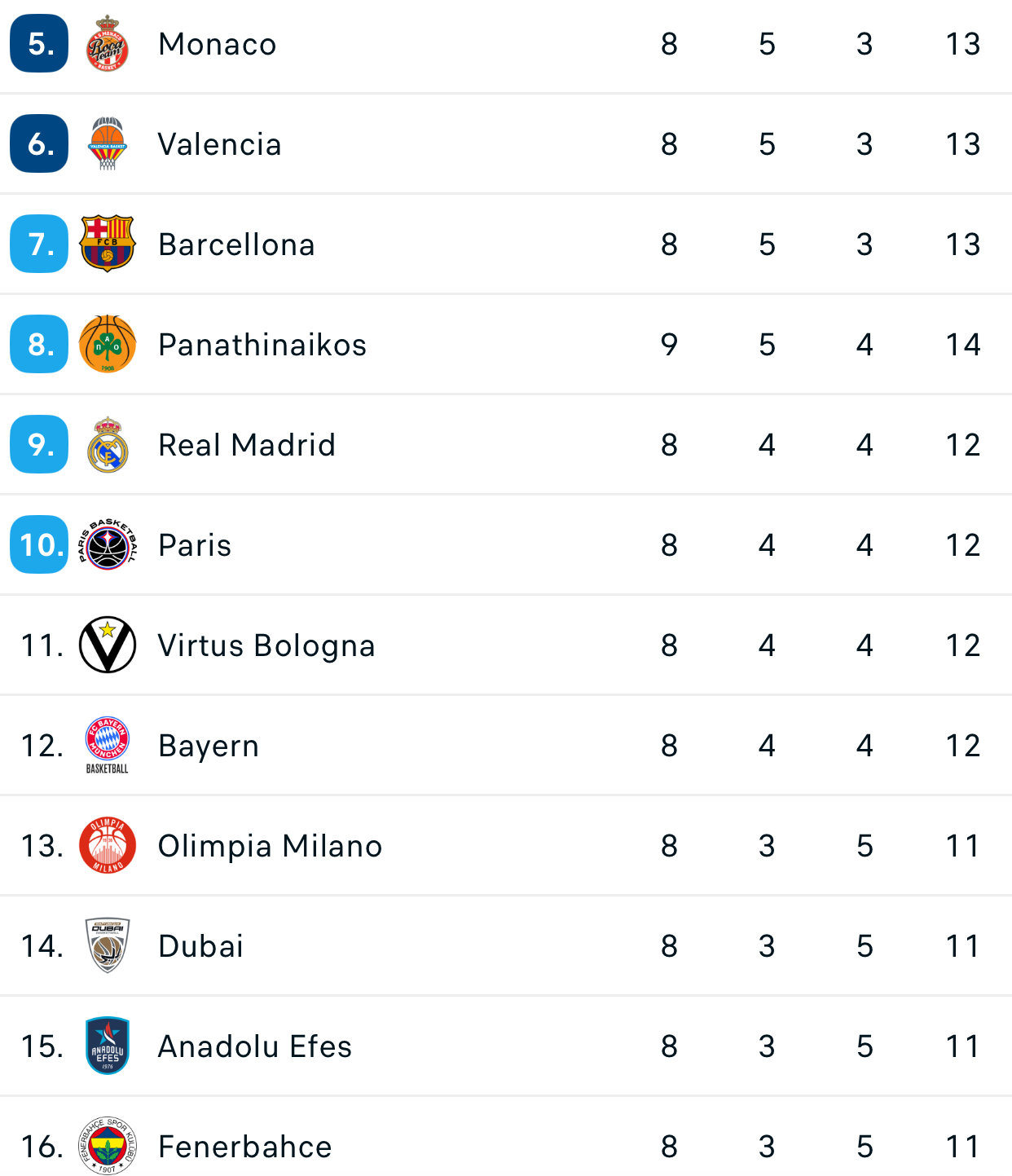Click the light blue rank 10 badge
Viewport: 1012px width, 1176px height.
(x=39, y=544)
